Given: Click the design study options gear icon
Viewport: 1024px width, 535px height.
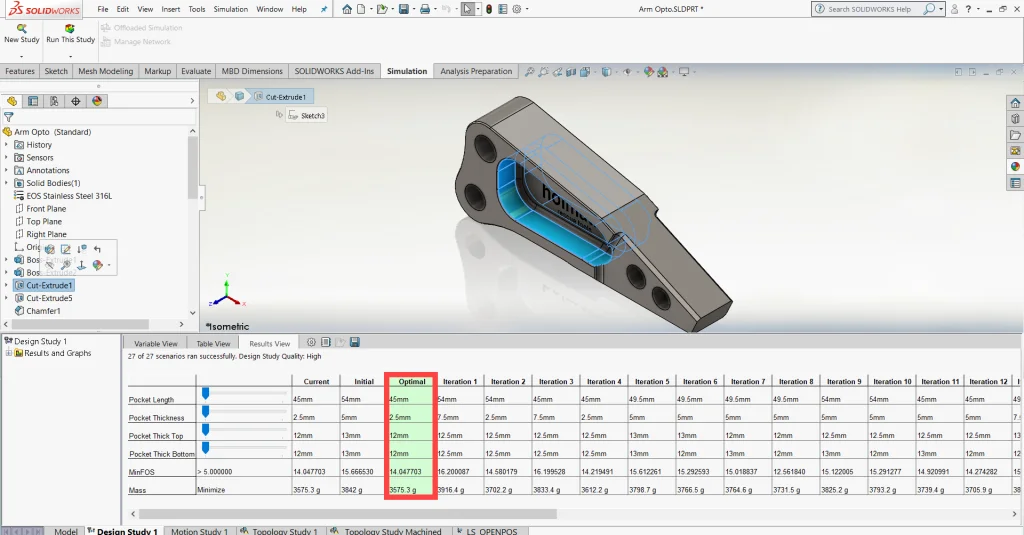Looking at the screenshot, I should 311,342.
